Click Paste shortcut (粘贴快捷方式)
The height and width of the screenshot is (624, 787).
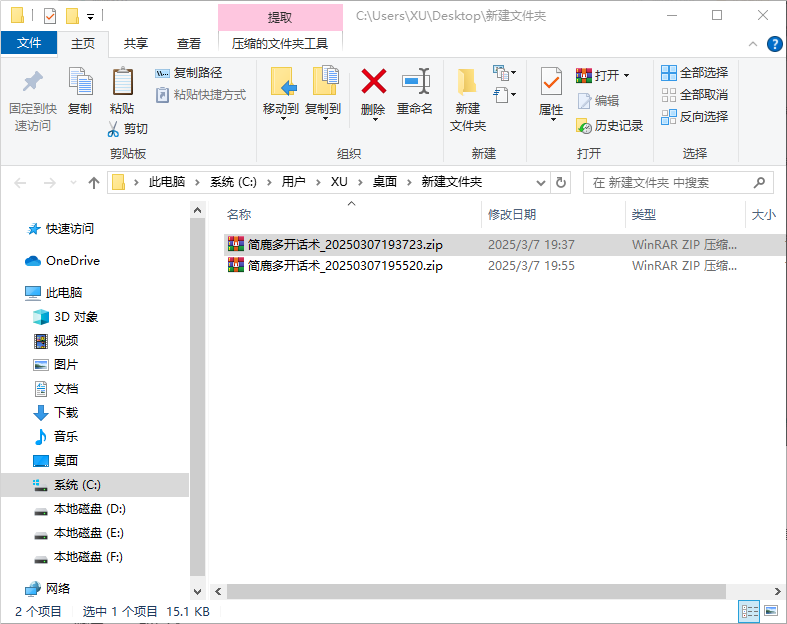click(201, 94)
